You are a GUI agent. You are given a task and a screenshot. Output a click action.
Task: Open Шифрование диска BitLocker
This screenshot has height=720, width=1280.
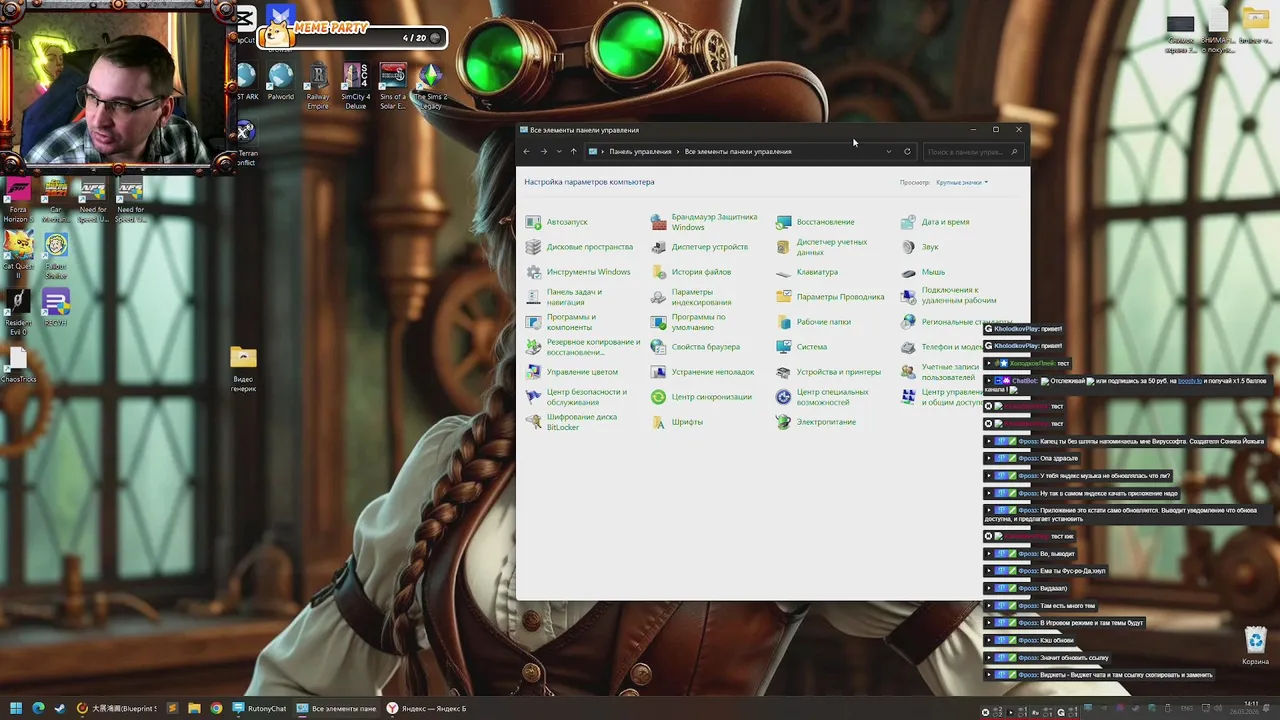coord(571,422)
